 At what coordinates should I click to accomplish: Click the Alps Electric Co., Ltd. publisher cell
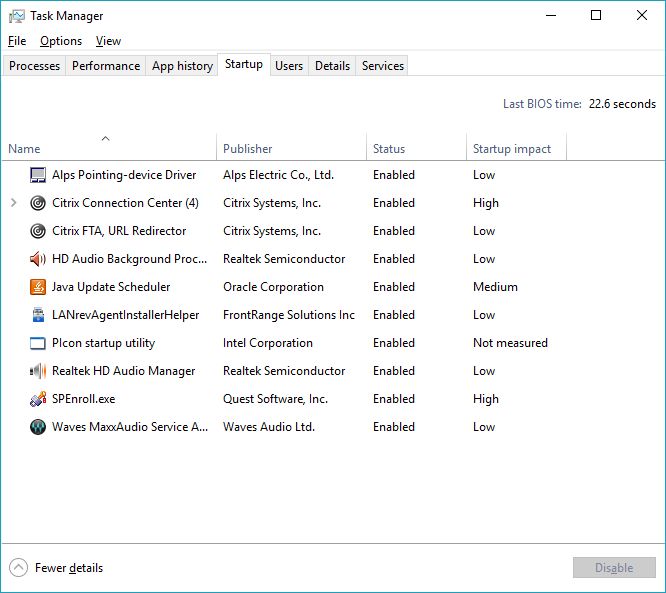tap(279, 175)
